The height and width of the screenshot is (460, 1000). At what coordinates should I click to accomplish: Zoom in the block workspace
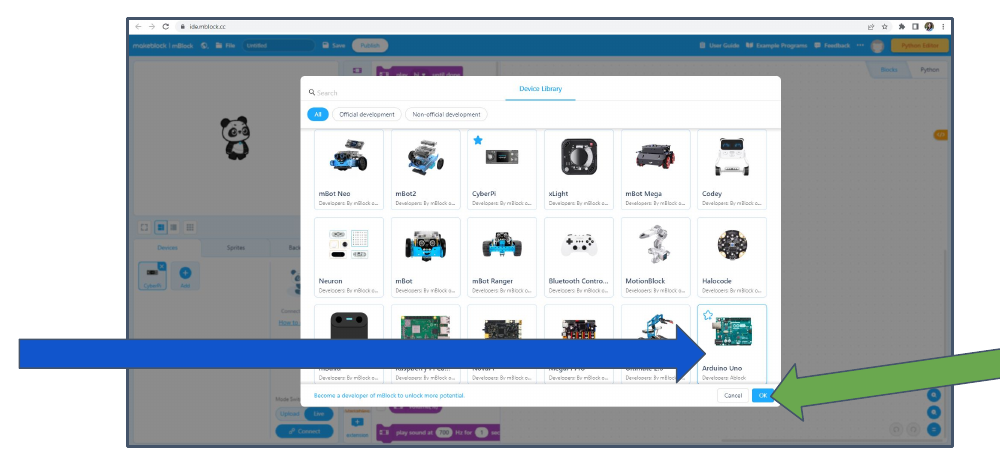(934, 395)
